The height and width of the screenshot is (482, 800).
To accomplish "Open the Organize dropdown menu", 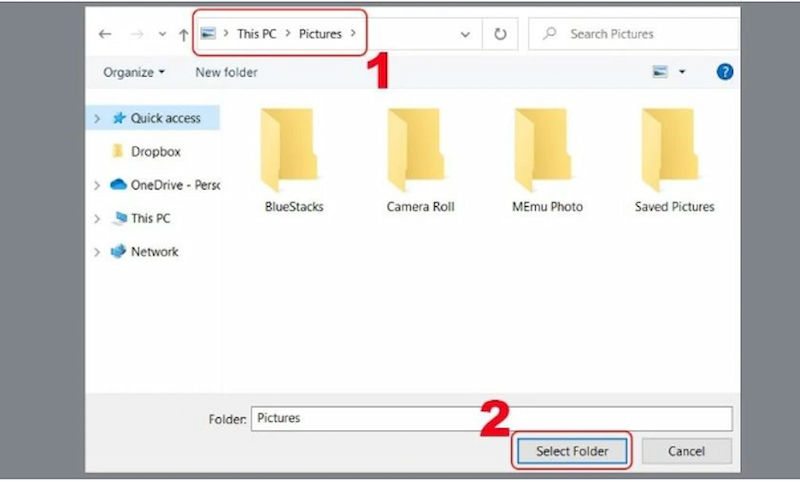I will (x=134, y=72).
